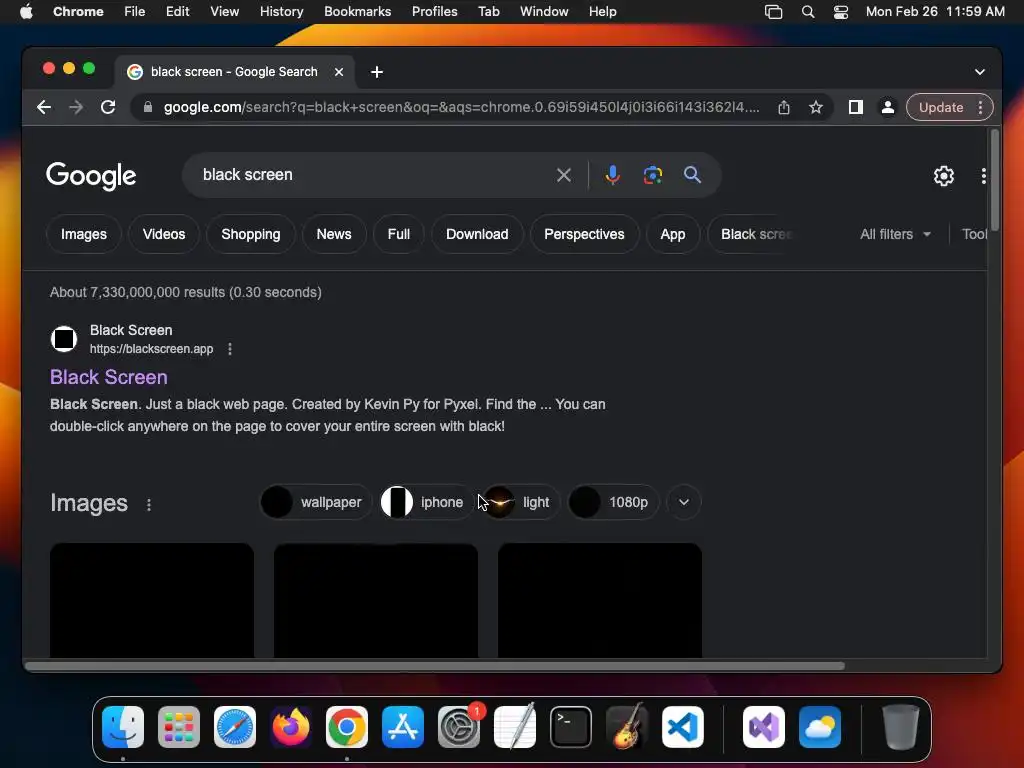
Task: Open the Chrome profile icon
Action: point(888,107)
